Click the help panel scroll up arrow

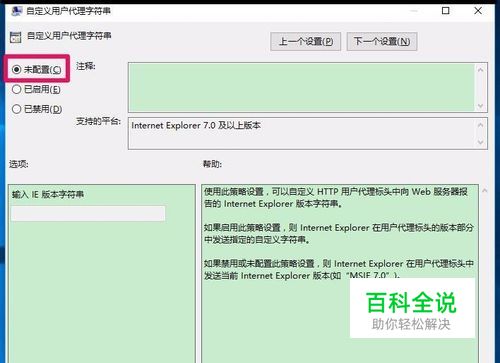coord(485,191)
